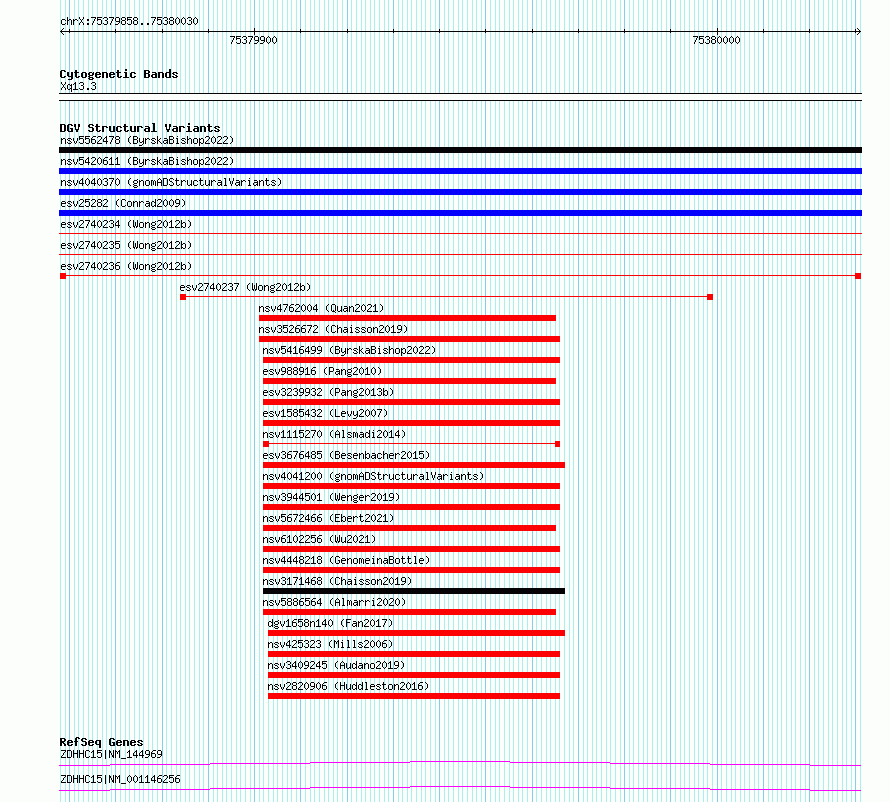Image resolution: width=890 pixels, height=802 pixels.
Task: Open variant esv25282 (Conrad2009)
Action: (123, 203)
